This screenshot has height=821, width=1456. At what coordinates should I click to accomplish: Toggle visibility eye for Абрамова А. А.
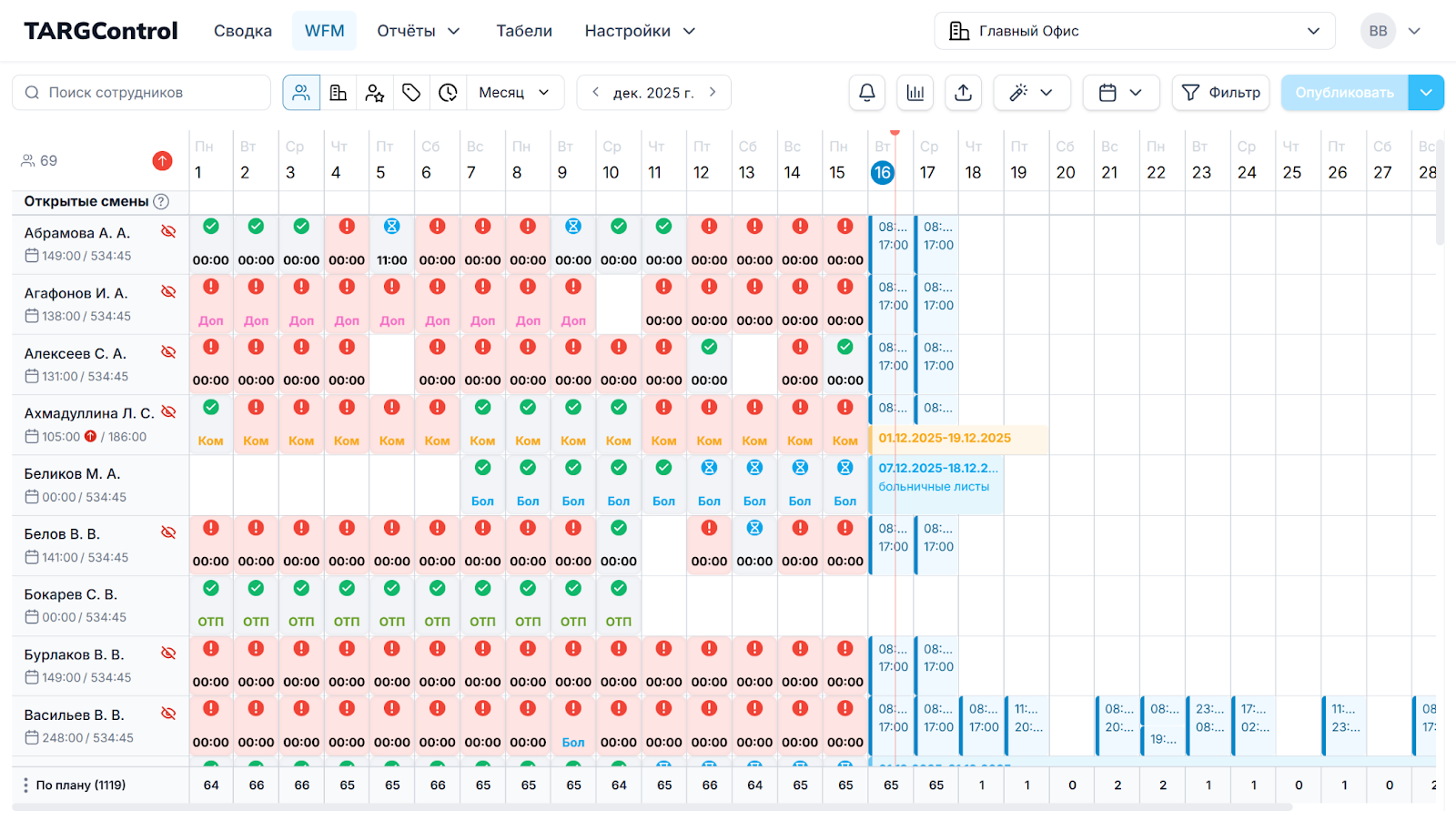tap(168, 231)
